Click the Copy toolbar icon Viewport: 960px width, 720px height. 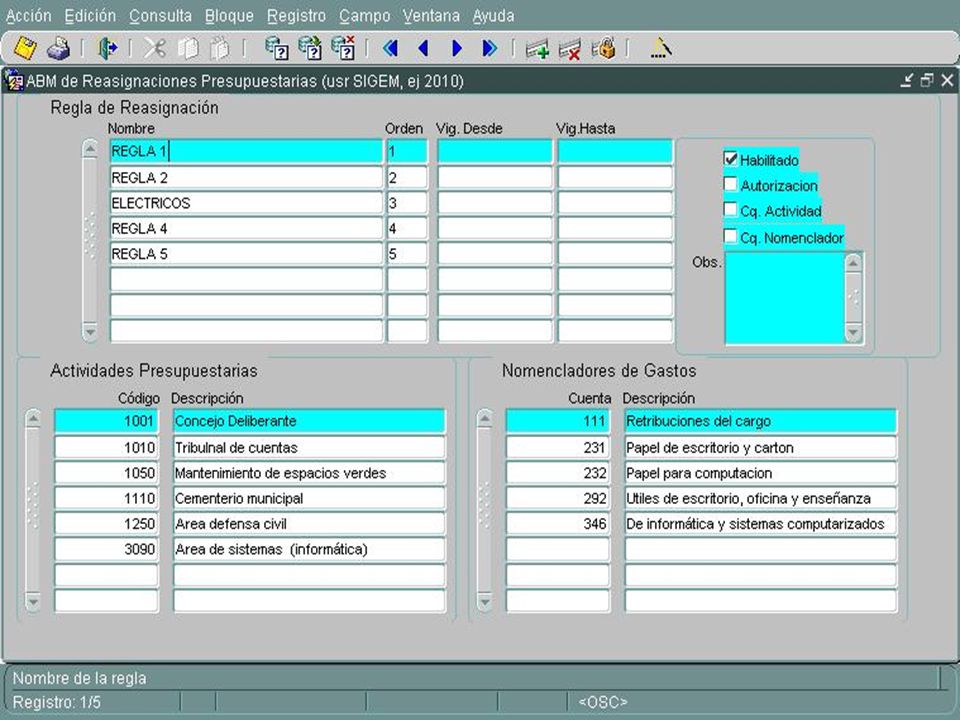[x=187, y=48]
